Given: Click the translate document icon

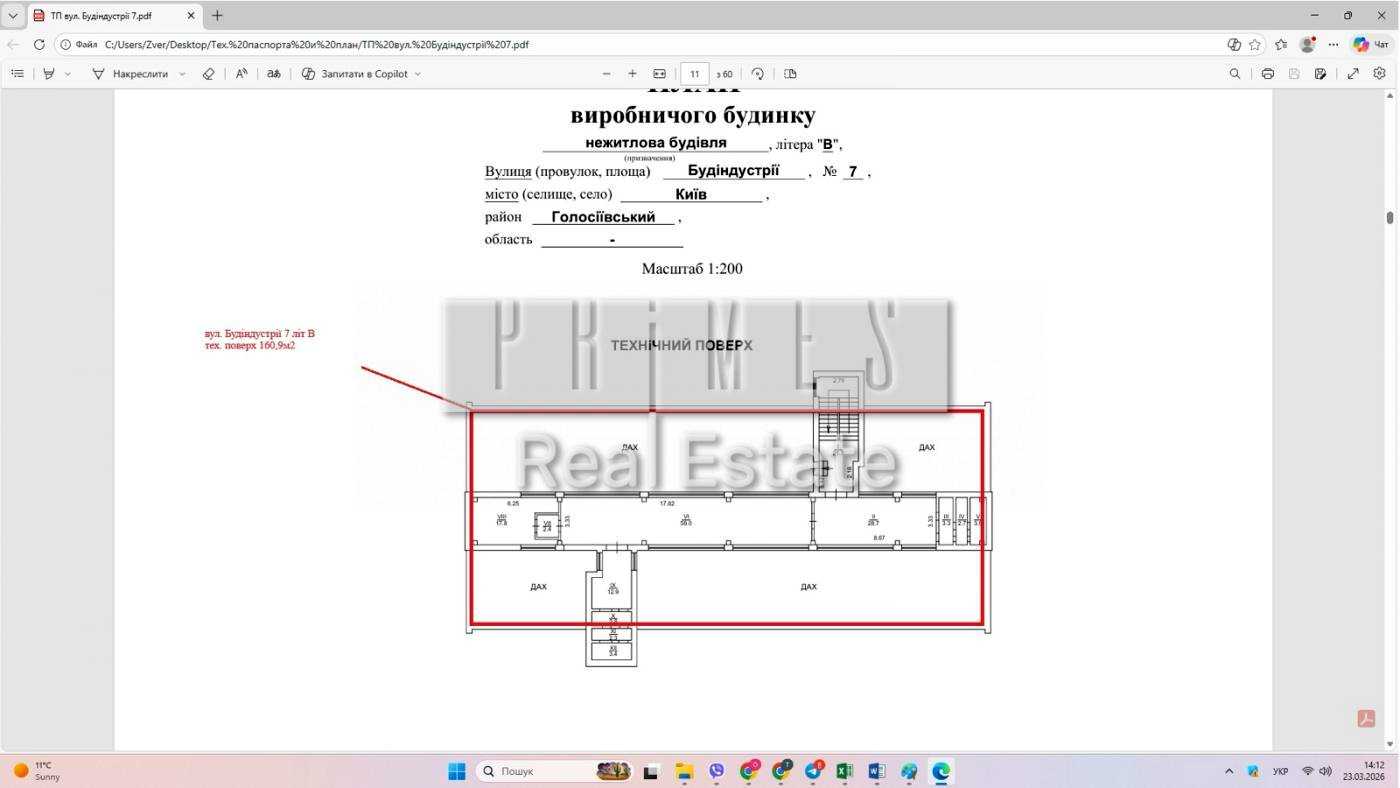Looking at the screenshot, I should pyautogui.click(x=273, y=74).
